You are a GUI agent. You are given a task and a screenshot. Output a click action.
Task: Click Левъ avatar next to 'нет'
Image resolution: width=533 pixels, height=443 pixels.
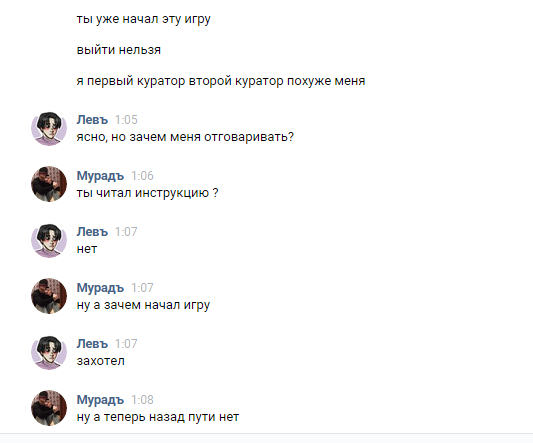(49, 240)
